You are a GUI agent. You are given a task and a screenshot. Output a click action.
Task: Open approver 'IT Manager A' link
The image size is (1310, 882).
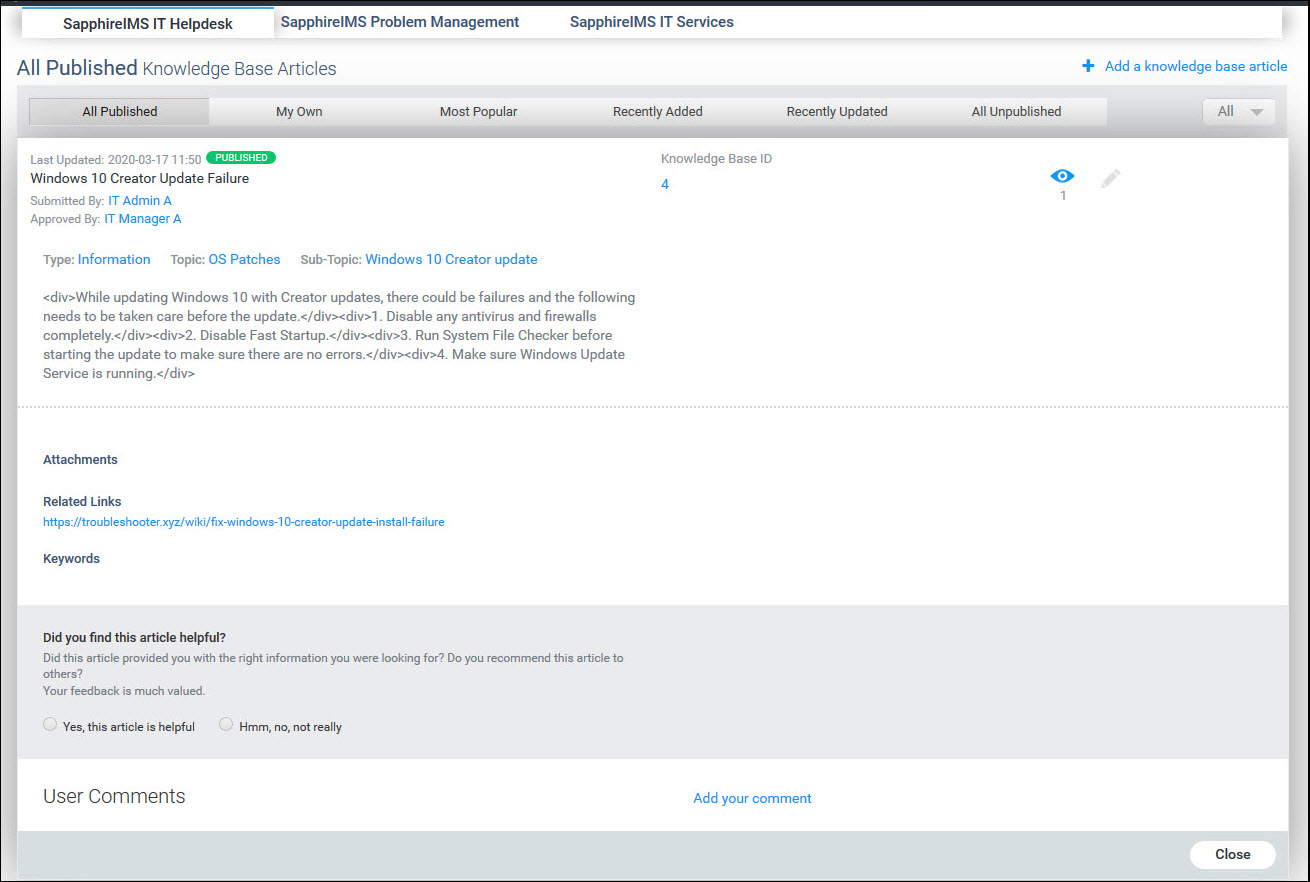point(143,219)
